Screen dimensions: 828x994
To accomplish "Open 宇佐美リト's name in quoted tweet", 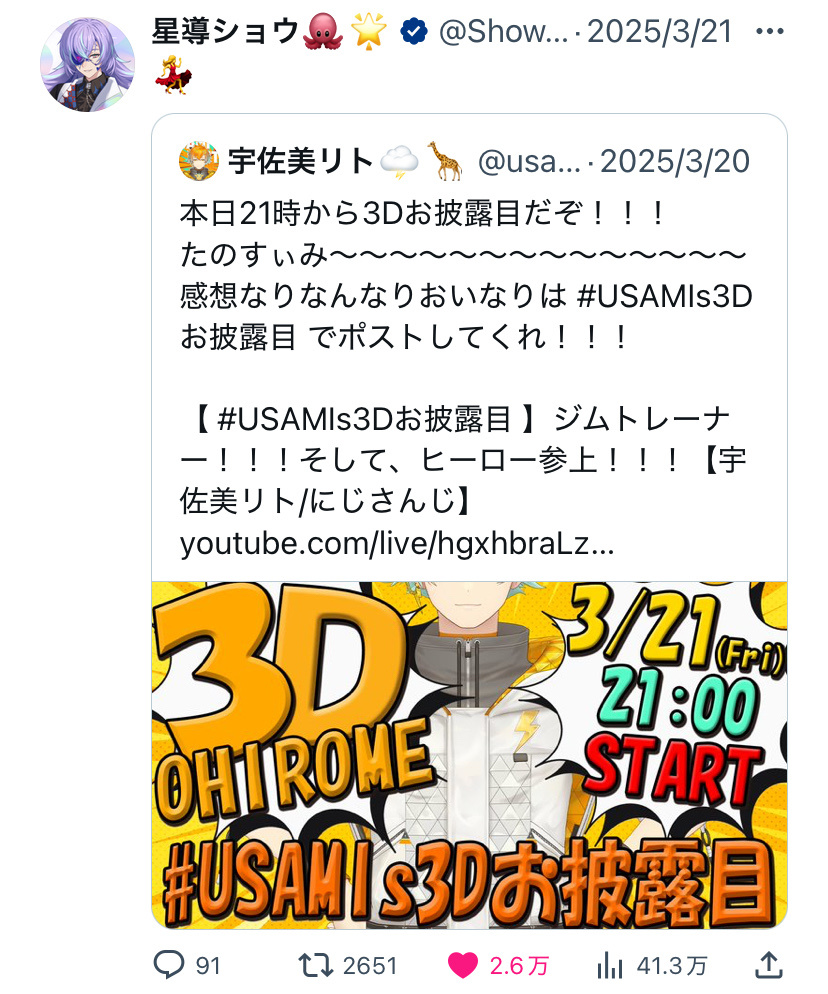I will tap(301, 161).
